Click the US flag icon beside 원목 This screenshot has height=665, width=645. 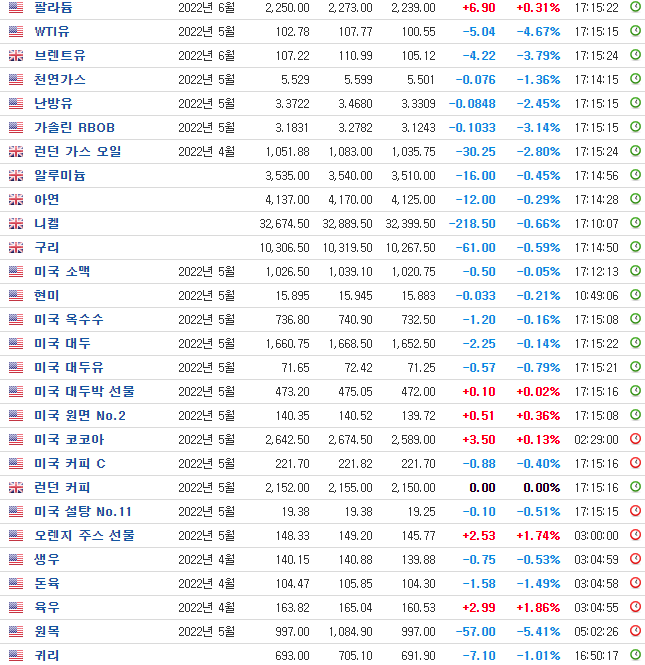click(x=16, y=631)
